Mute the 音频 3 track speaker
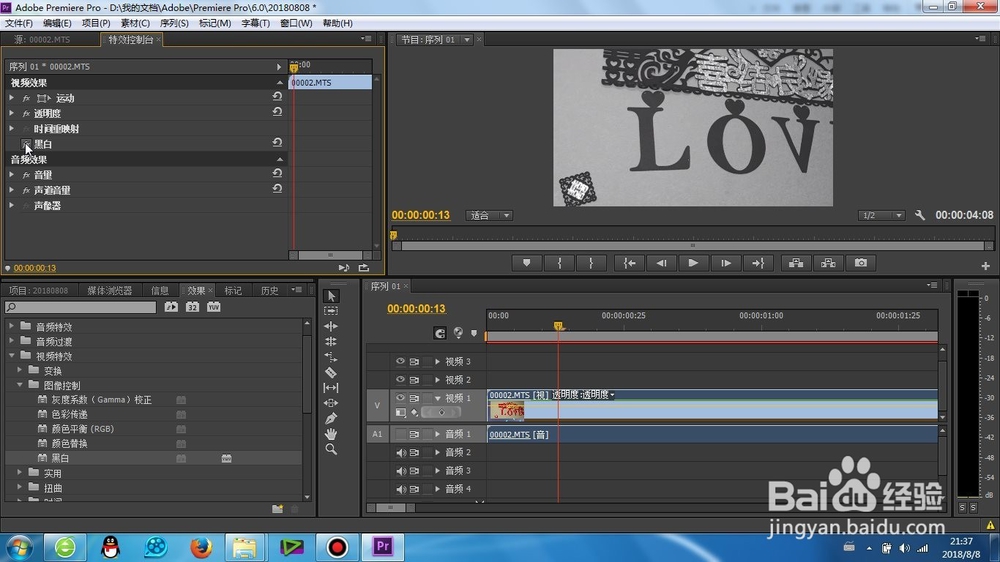 pyautogui.click(x=401, y=471)
